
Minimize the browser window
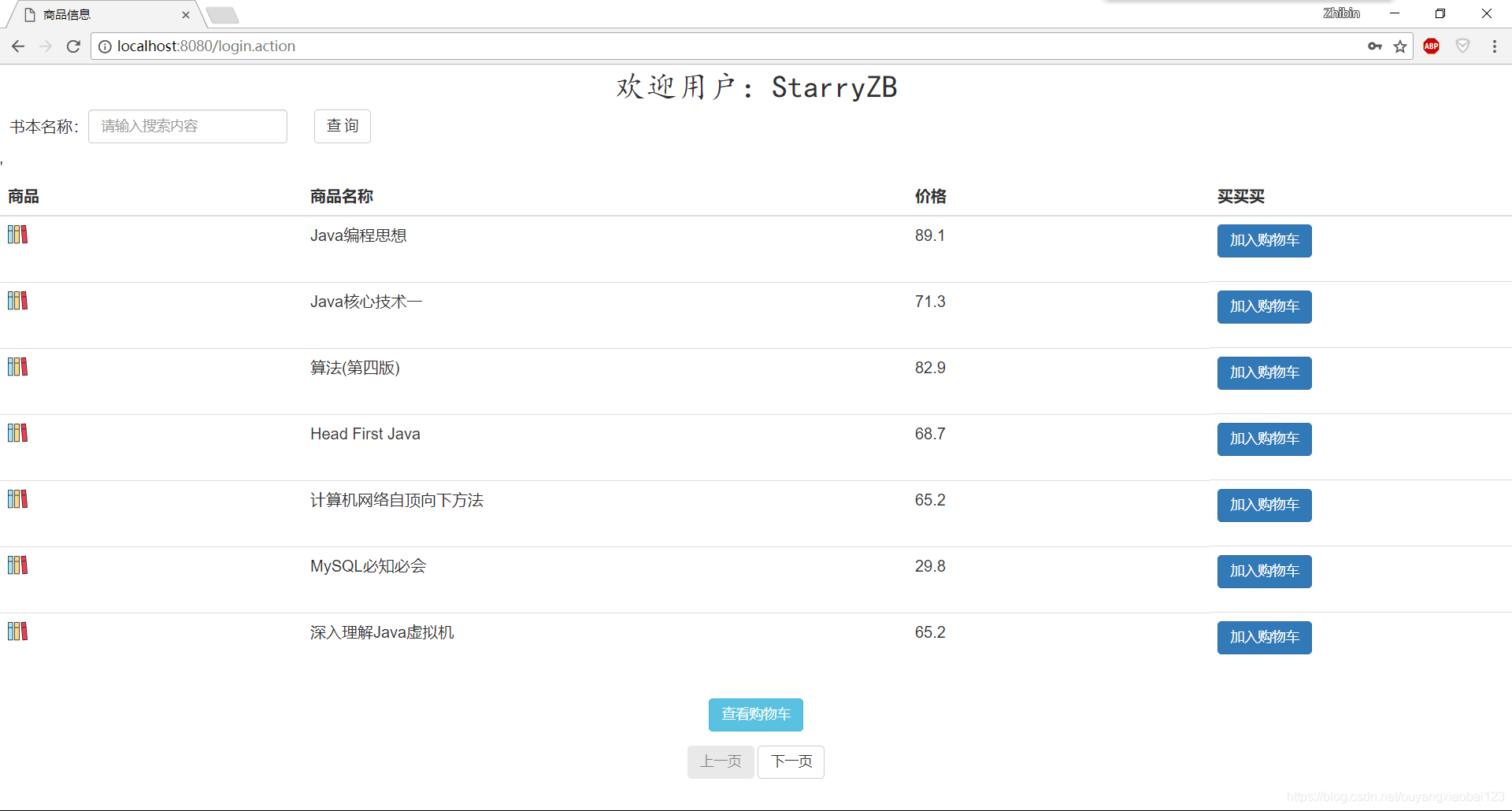[x=1395, y=13]
